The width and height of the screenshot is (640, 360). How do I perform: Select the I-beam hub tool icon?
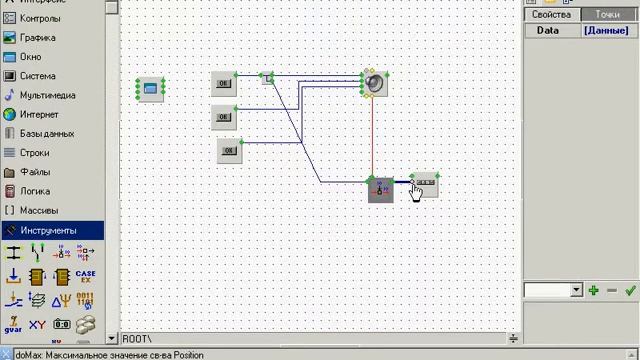click(13, 253)
